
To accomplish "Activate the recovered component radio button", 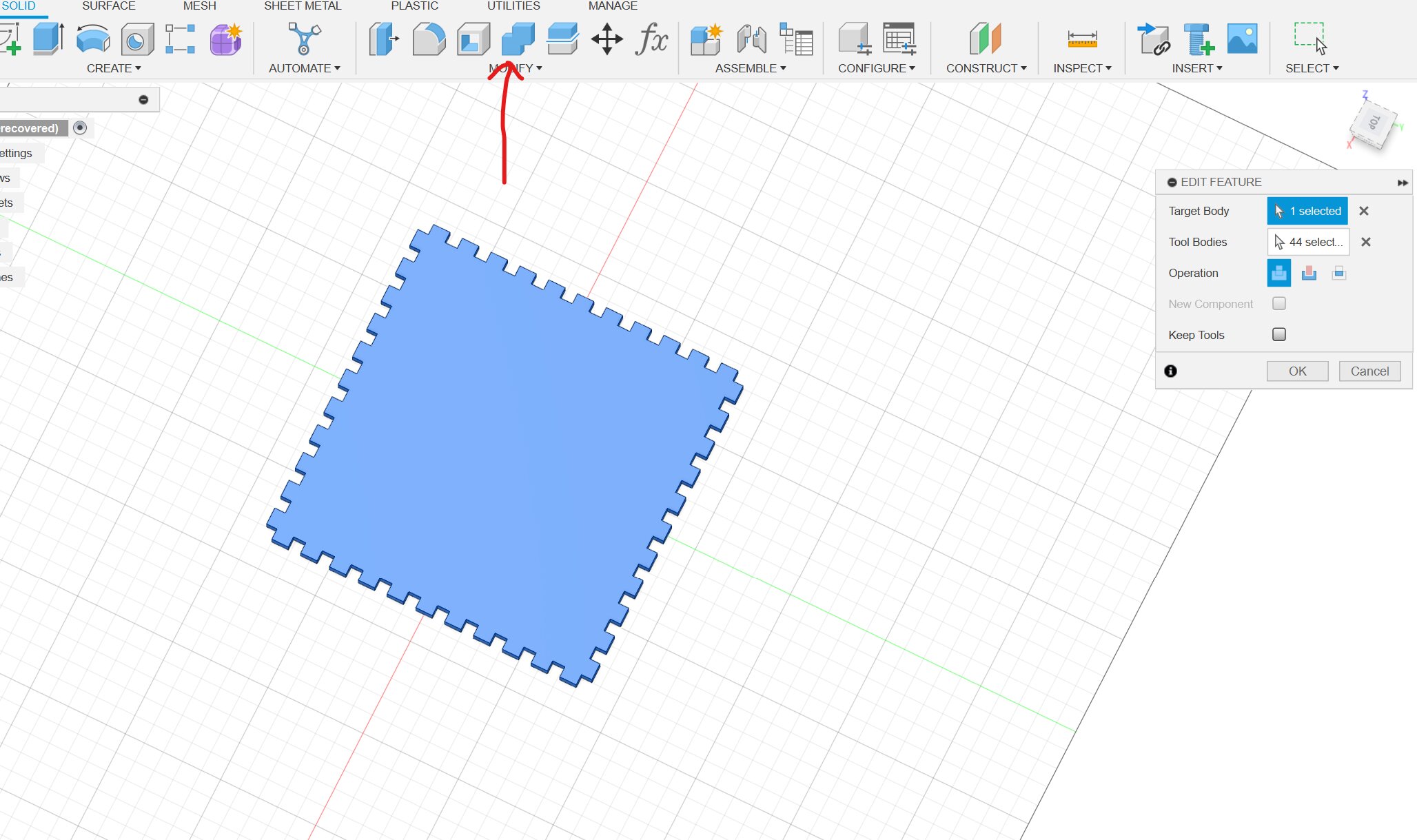I will coord(80,127).
